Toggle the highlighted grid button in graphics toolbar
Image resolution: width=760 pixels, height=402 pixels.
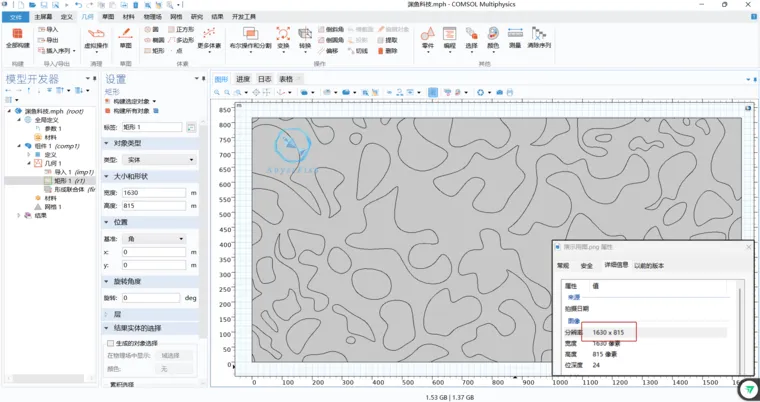(433, 92)
